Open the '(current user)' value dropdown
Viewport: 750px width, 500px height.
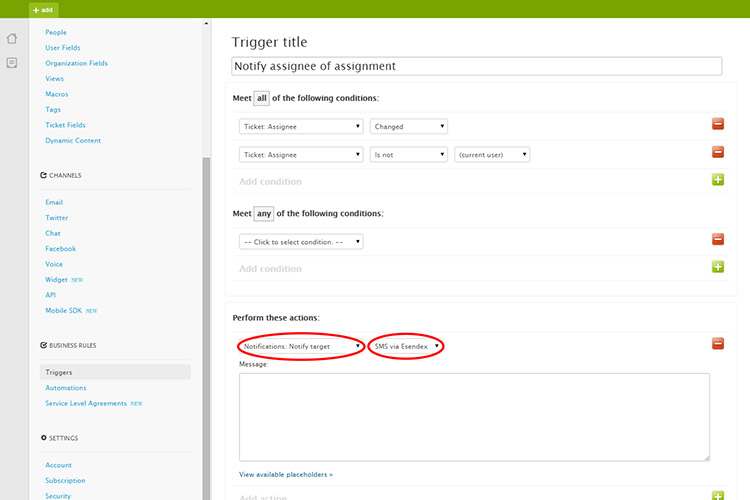pos(491,154)
